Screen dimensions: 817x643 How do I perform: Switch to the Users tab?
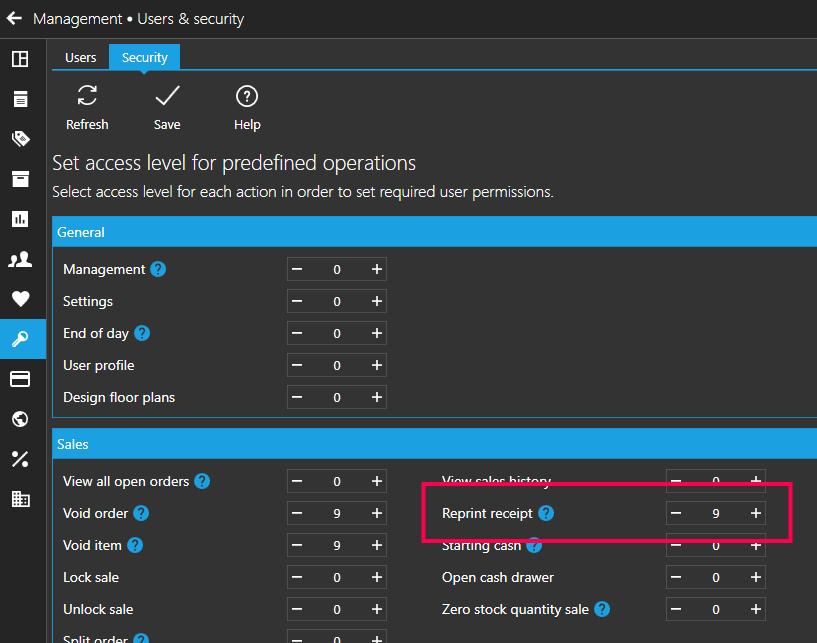(x=80, y=57)
